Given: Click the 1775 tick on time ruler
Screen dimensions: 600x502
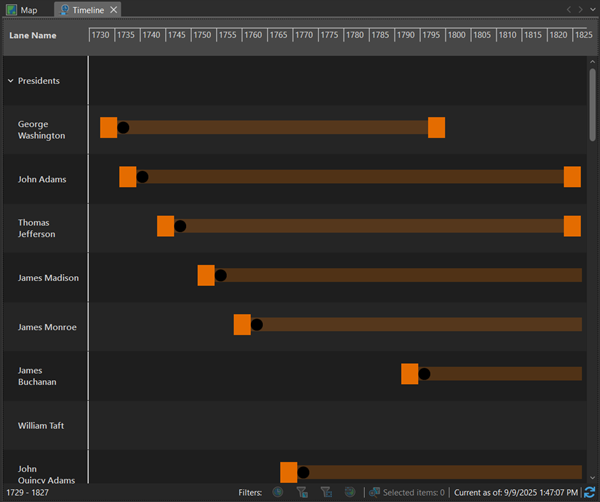Looking at the screenshot, I should [x=329, y=35].
